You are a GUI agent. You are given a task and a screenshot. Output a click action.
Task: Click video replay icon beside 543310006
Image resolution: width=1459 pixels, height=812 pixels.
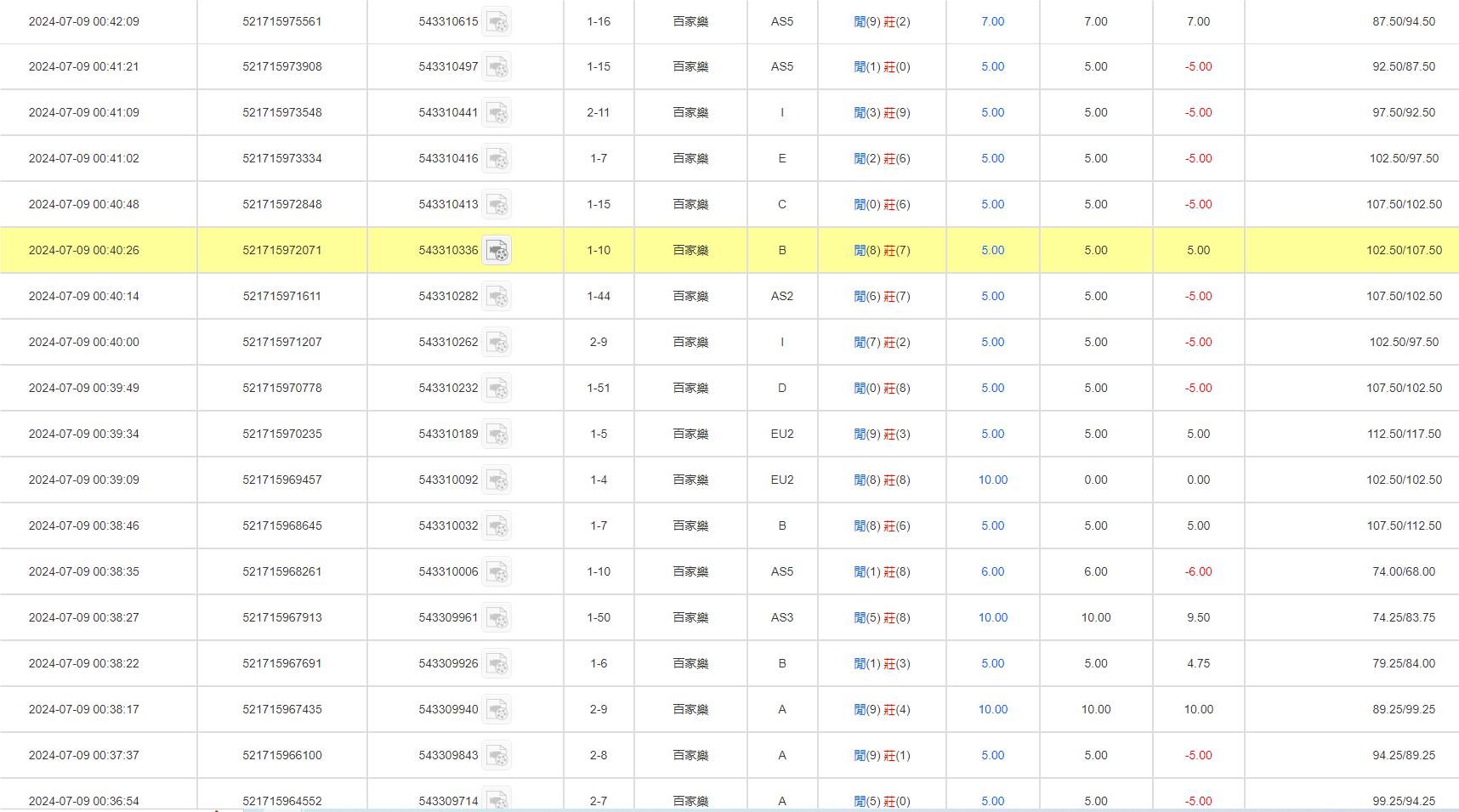point(497,572)
